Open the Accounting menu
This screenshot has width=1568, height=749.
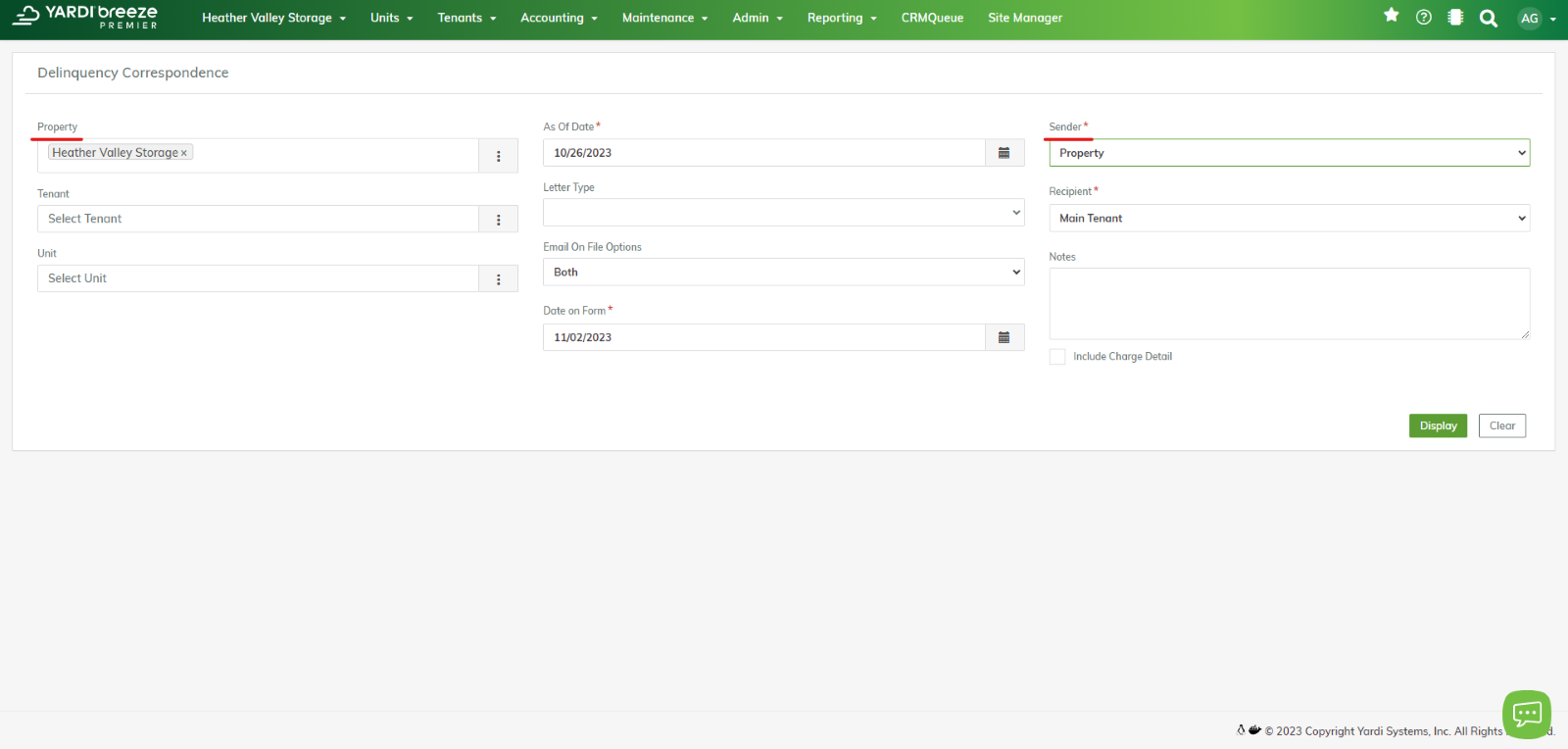pyautogui.click(x=559, y=18)
